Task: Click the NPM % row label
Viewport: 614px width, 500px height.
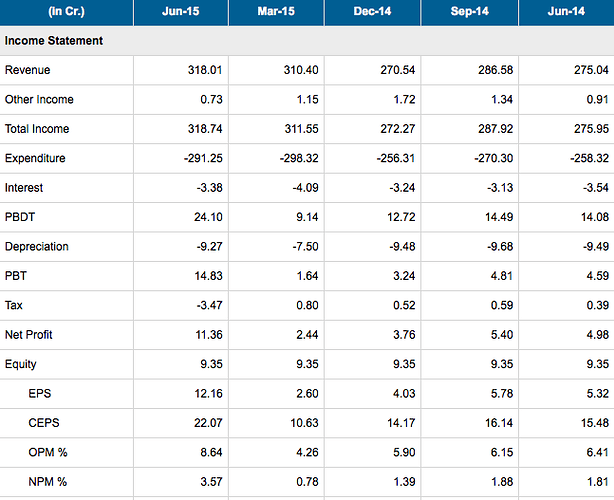Action: pyautogui.click(x=47, y=482)
